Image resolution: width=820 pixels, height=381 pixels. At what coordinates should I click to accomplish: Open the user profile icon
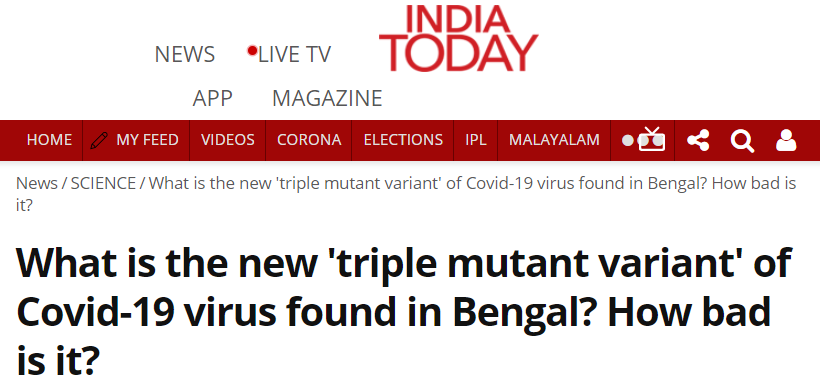[786, 140]
